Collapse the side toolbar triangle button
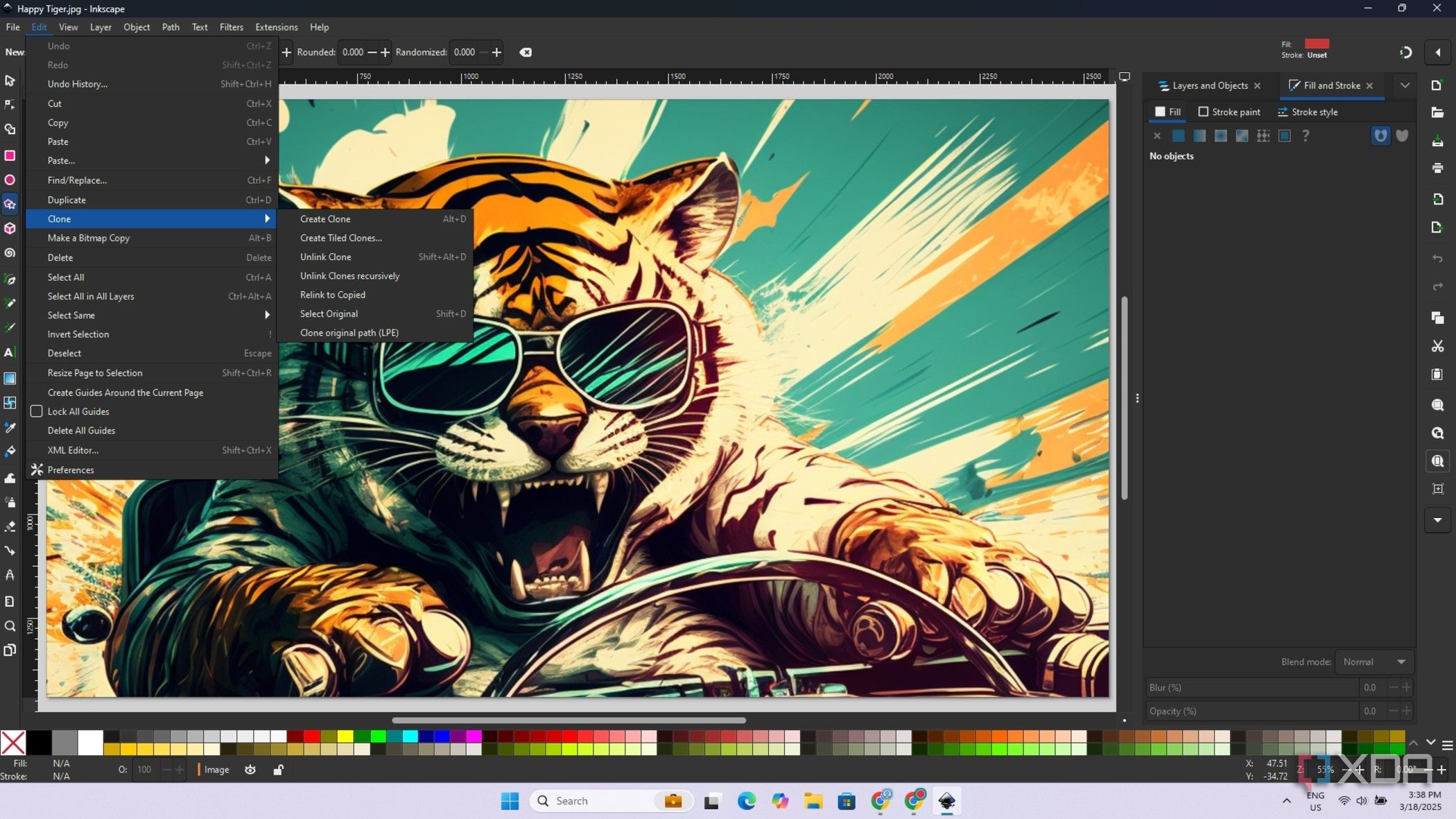1456x819 pixels. pyautogui.click(x=1437, y=52)
